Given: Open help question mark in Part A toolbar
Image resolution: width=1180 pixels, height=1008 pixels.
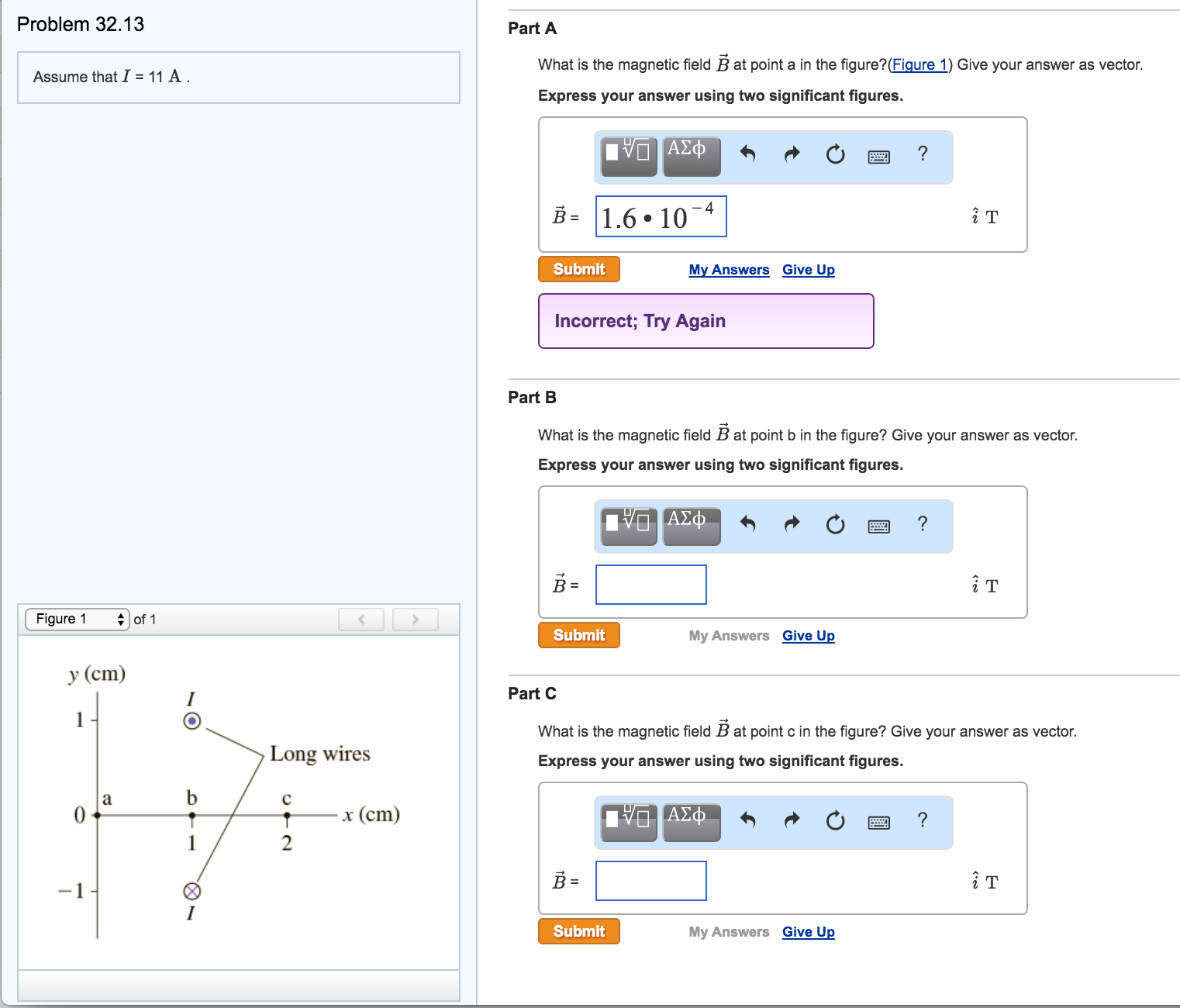Looking at the screenshot, I should pyautogui.click(x=922, y=154).
